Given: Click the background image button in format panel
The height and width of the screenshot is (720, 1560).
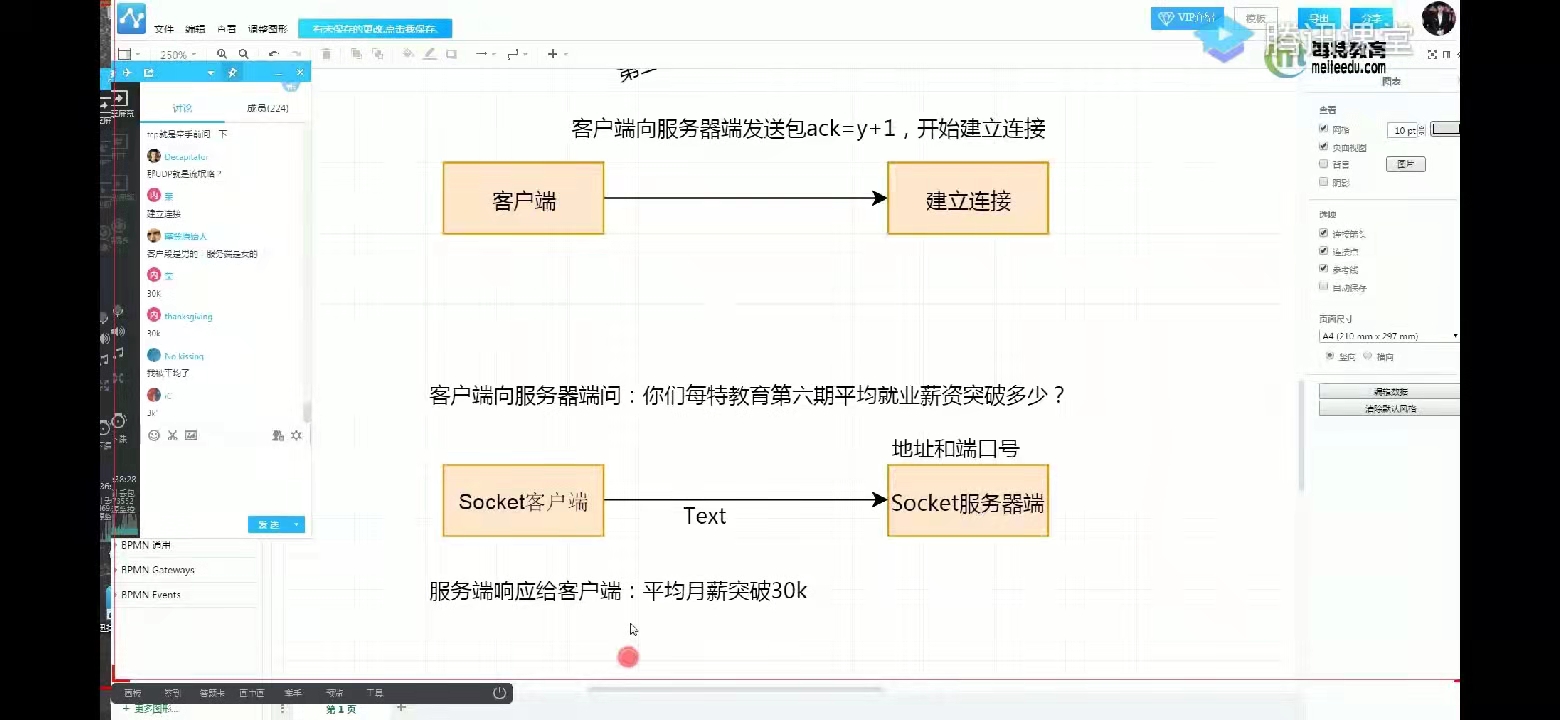Looking at the screenshot, I should (1405, 164).
